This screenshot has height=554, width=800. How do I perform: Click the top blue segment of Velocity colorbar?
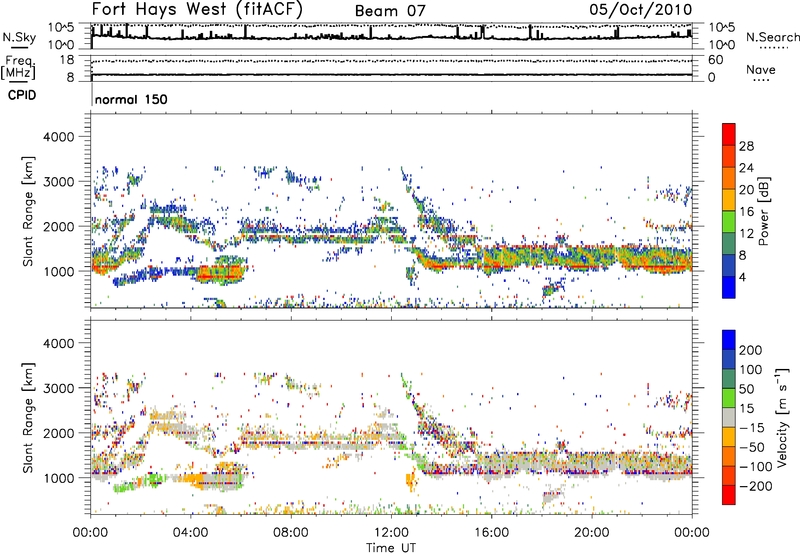click(x=729, y=340)
